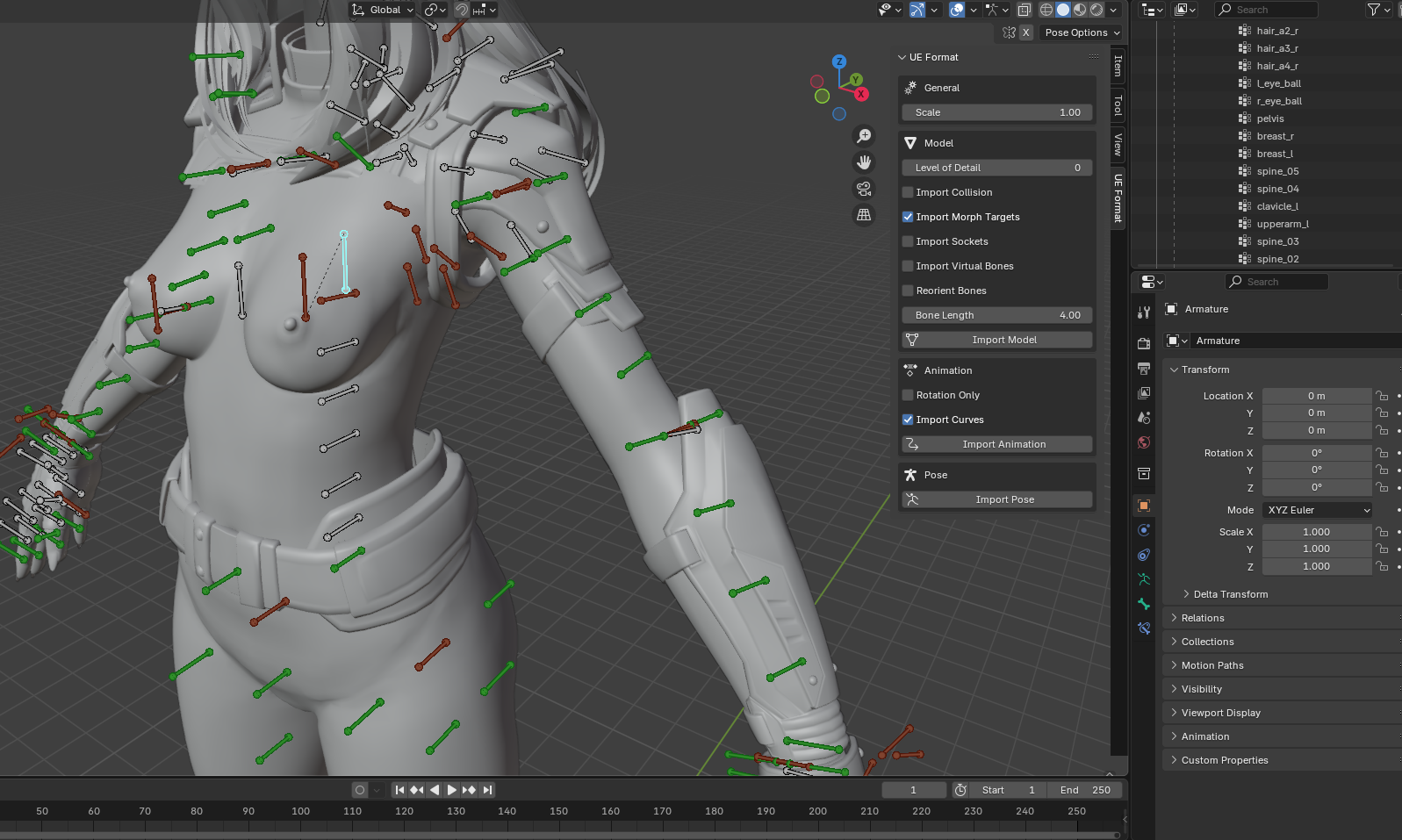Select the pan hand viewport icon
Image resolution: width=1402 pixels, height=840 pixels.
[864, 162]
